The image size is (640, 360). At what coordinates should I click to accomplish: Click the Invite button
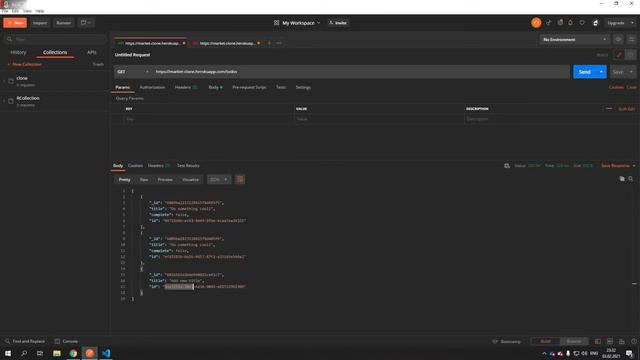point(338,23)
